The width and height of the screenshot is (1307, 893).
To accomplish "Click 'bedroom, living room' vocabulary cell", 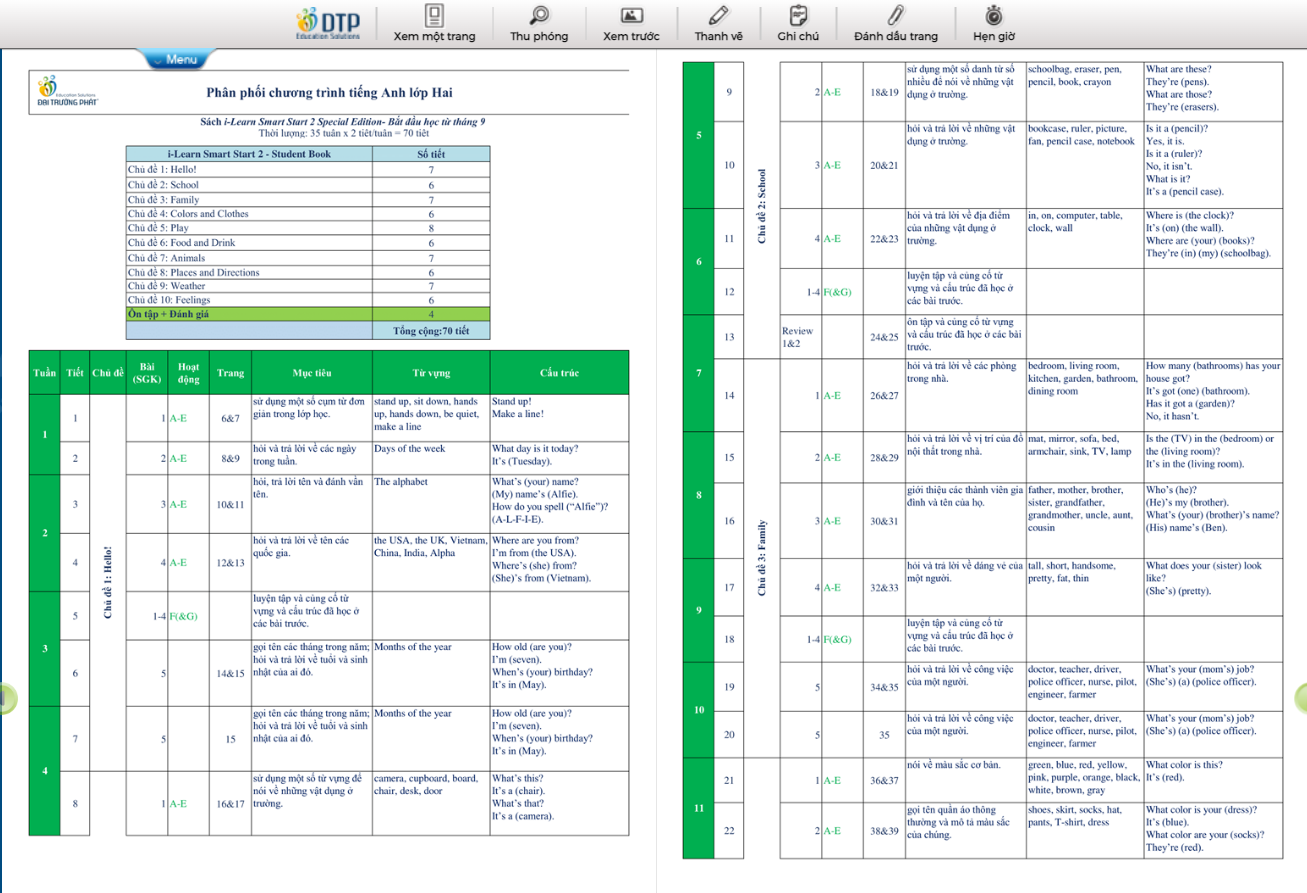I will (x=1085, y=395).
